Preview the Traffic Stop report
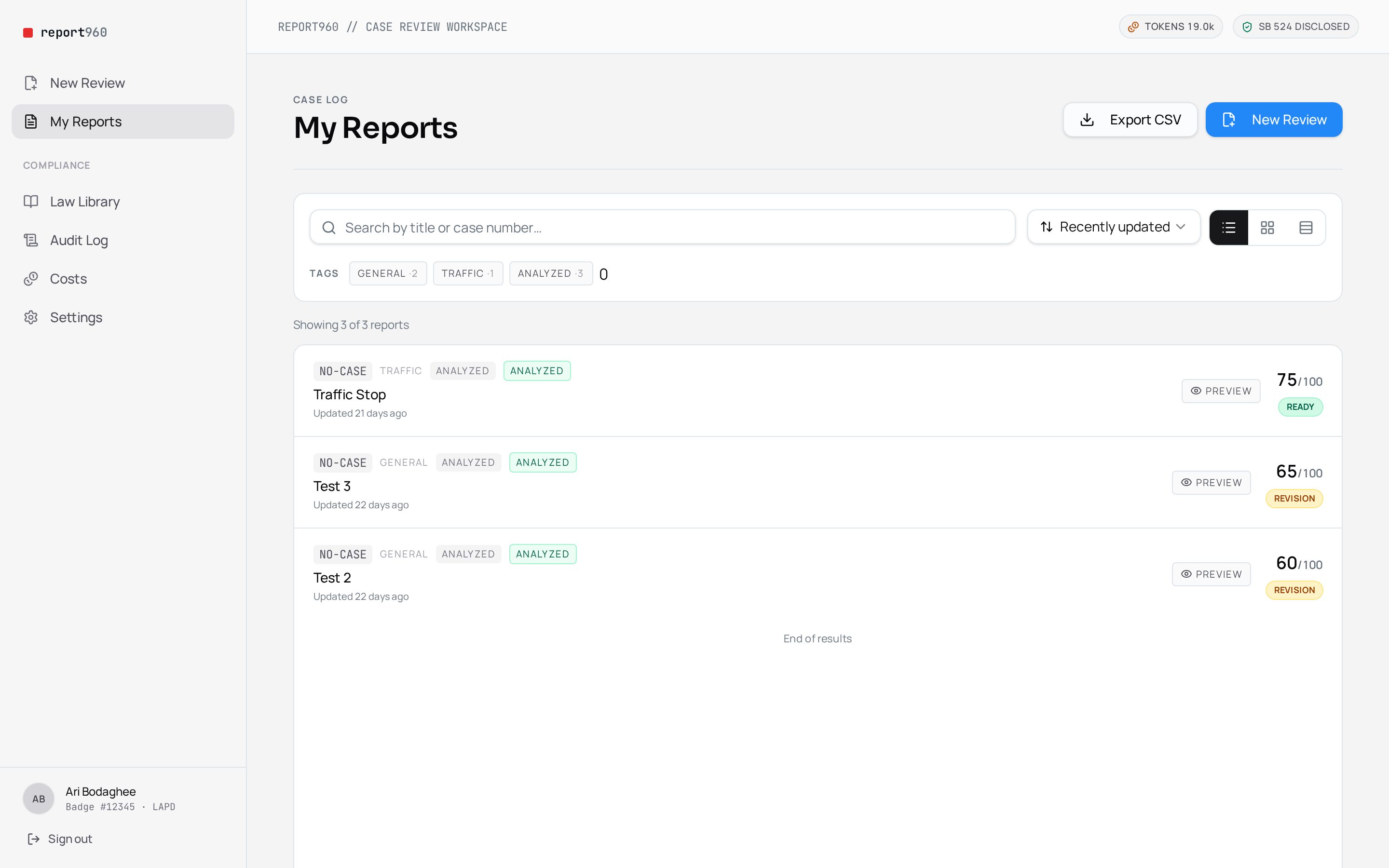 (1221, 391)
